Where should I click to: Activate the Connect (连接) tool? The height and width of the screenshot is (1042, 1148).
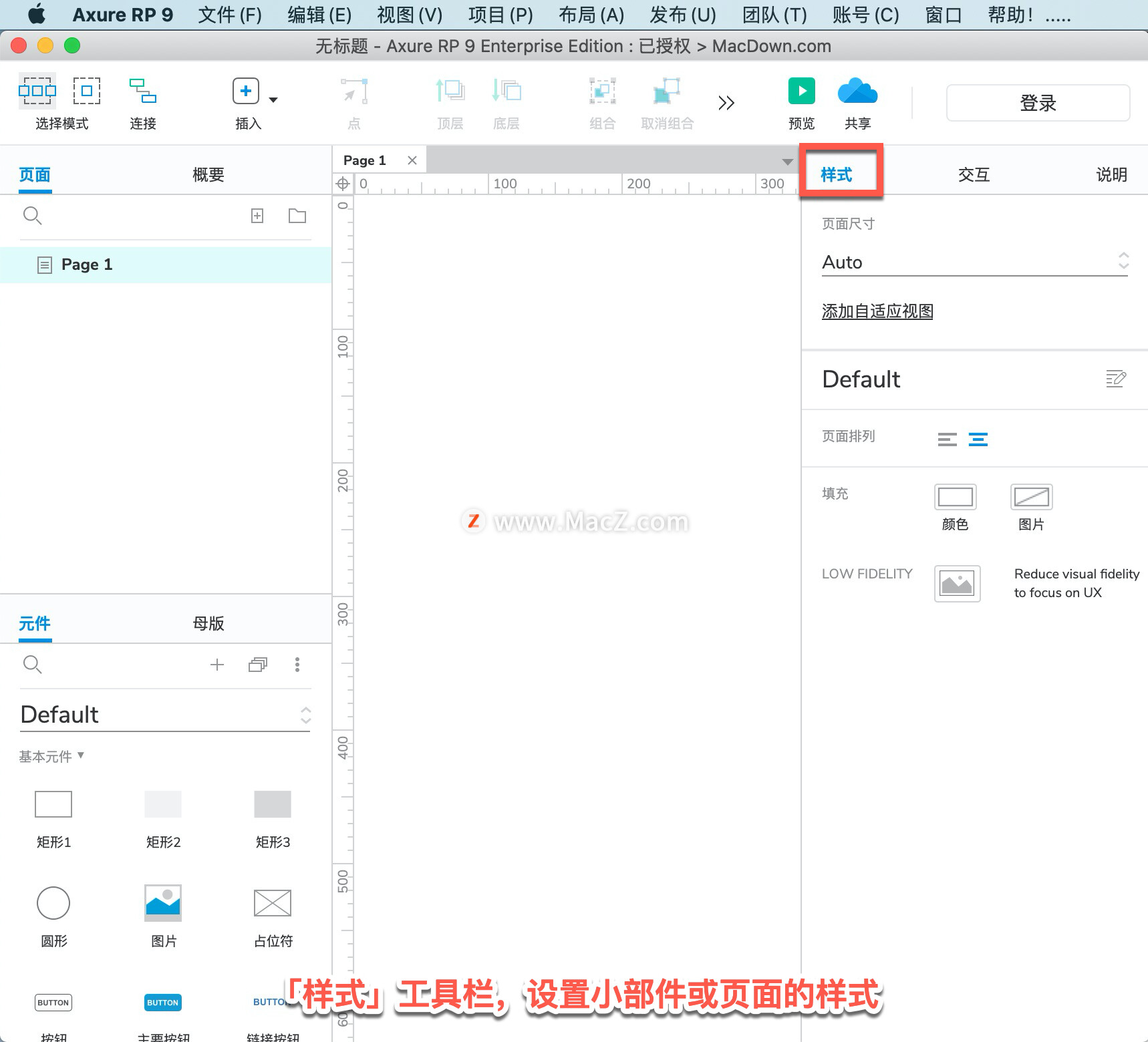click(x=143, y=91)
